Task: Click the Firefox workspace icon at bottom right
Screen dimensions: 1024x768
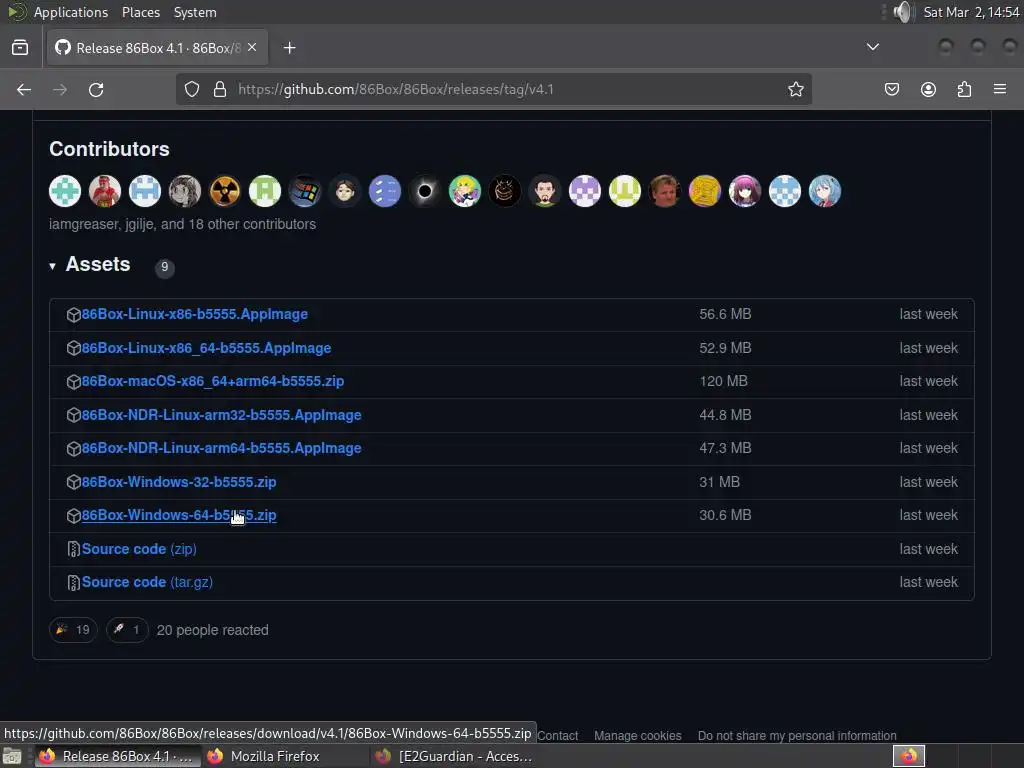Action: tap(908, 756)
